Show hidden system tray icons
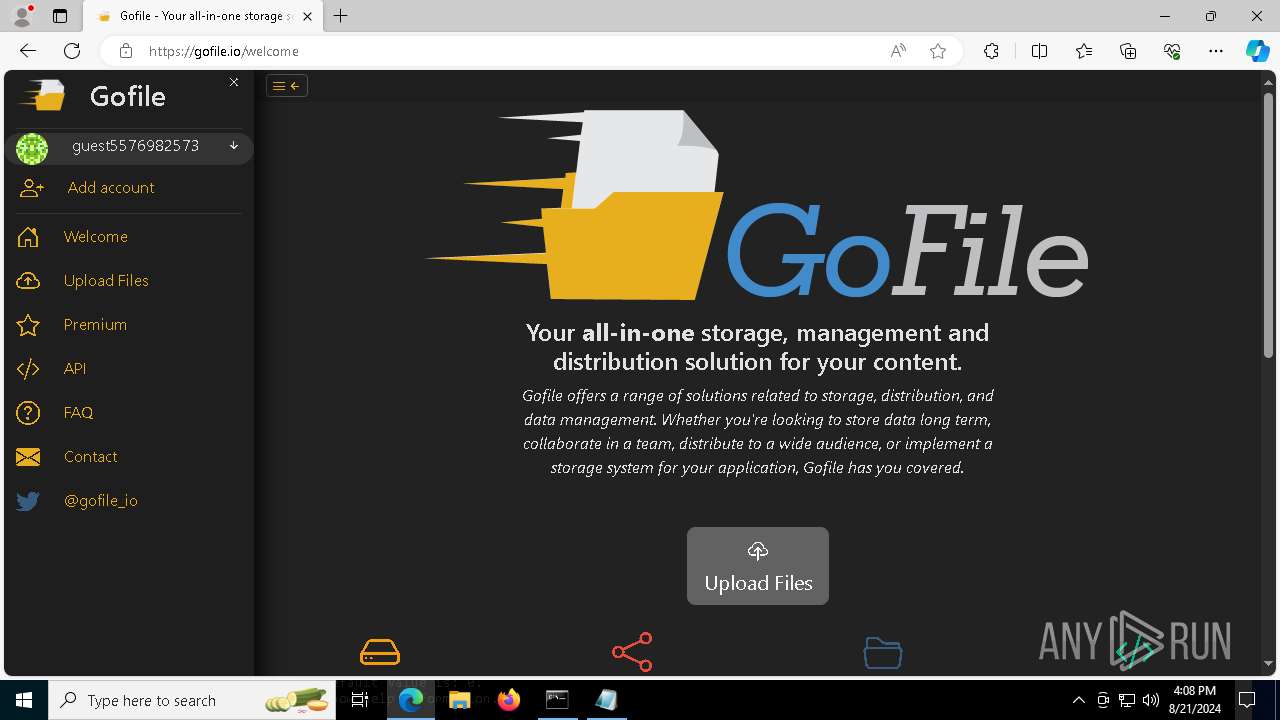The width and height of the screenshot is (1280, 720). (x=1078, y=700)
